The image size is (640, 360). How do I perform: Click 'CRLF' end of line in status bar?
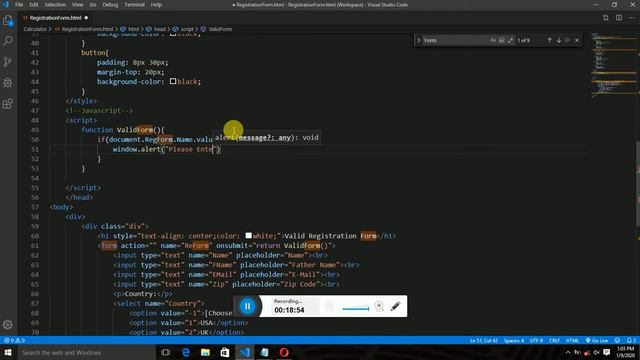pyautogui.click(x=554, y=340)
